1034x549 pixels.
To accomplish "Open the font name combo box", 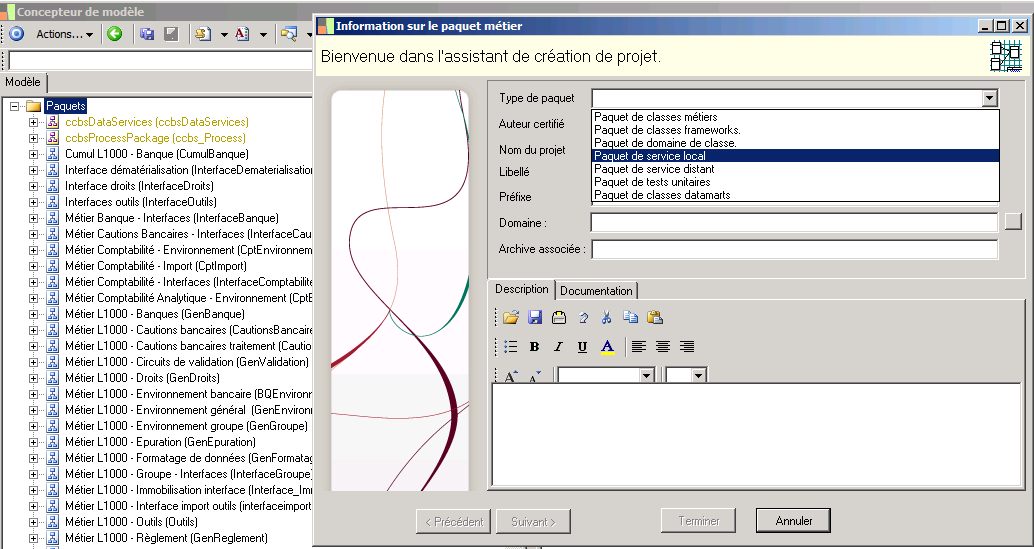I will click(x=605, y=376).
